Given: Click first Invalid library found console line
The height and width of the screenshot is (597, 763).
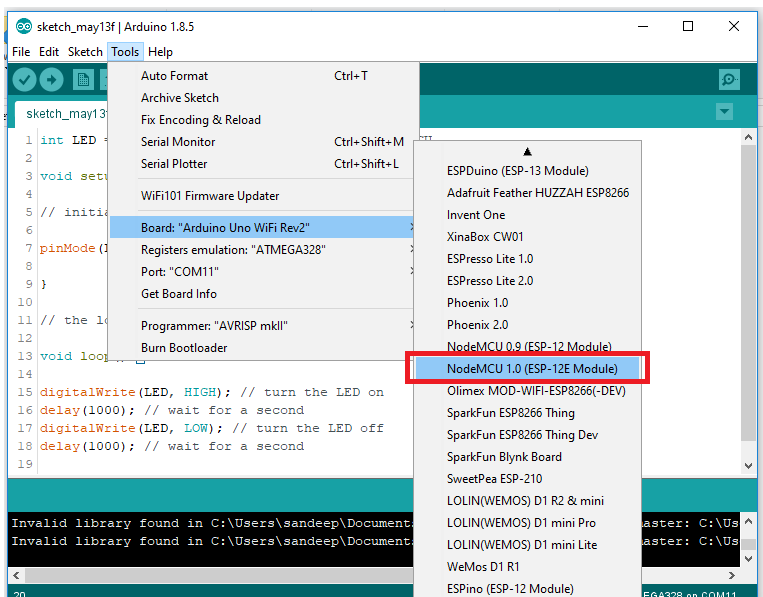Looking at the screenshot, I should tap(212, 523).
